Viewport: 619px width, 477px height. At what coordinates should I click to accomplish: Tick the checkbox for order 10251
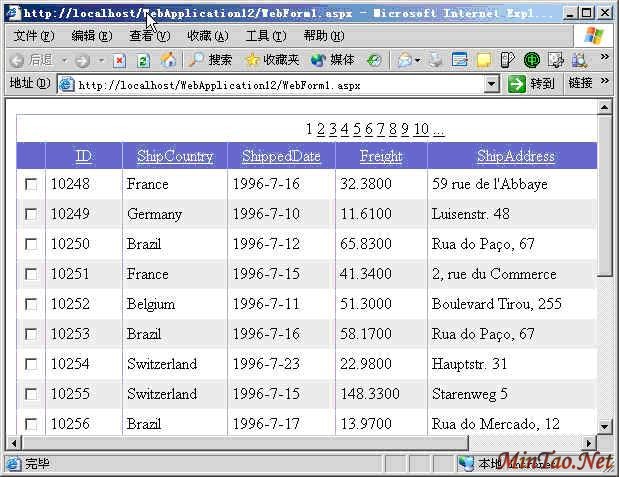(31, 274)
